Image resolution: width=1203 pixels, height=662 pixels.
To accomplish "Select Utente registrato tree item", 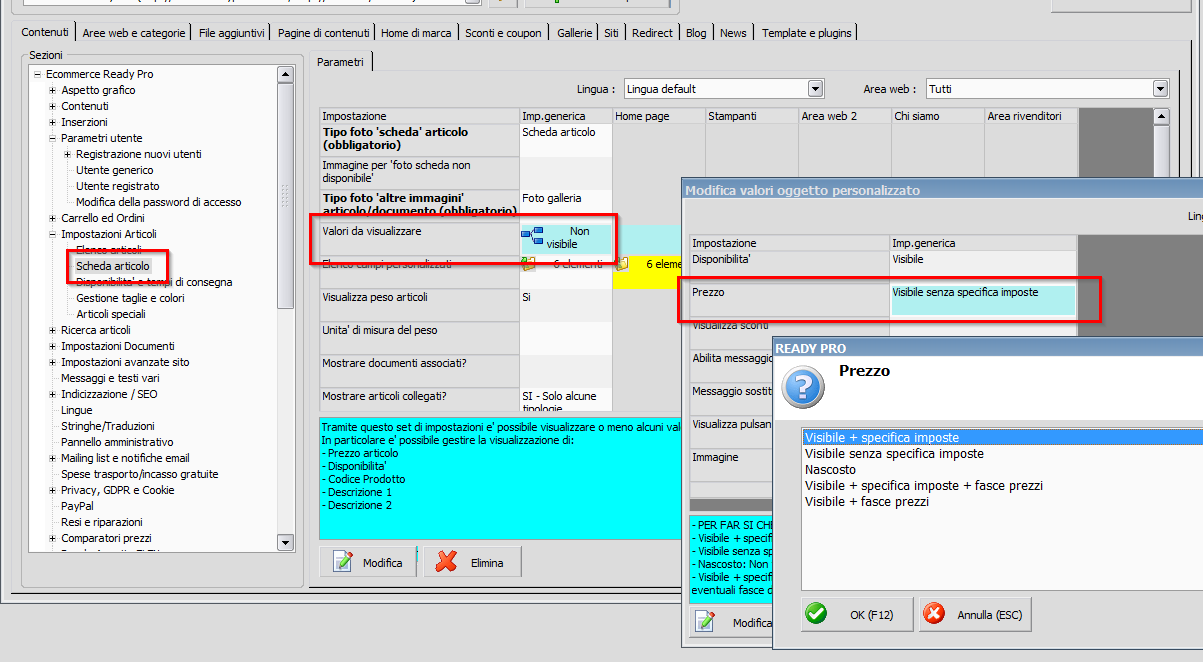I will tap(118, 186).
